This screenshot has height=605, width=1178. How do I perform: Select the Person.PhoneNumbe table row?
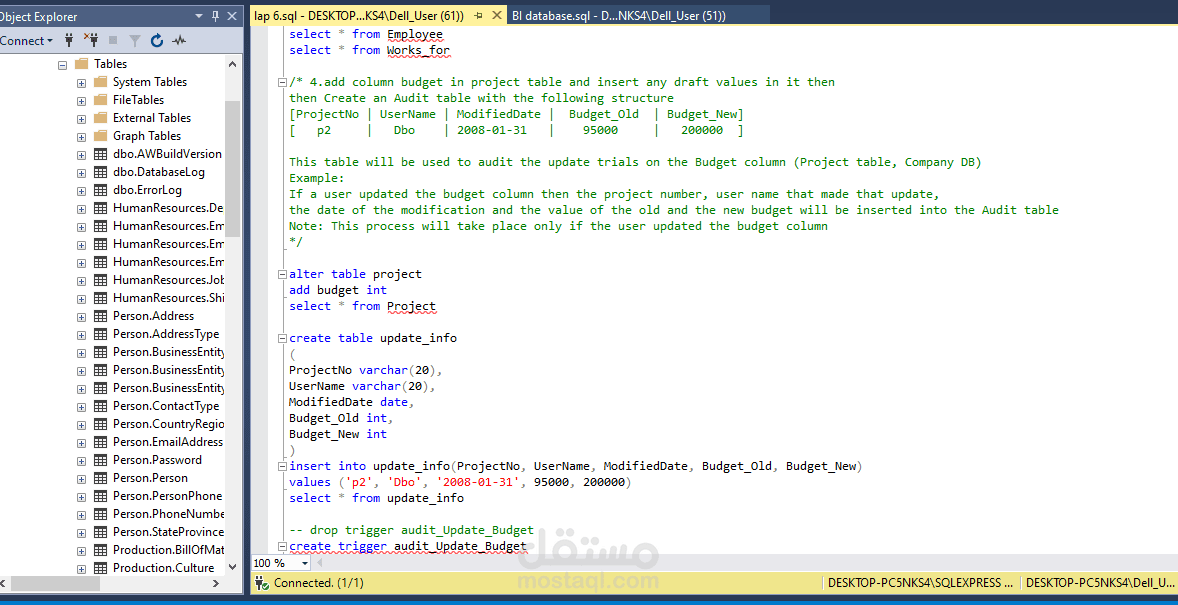click(x=168, y=514)
